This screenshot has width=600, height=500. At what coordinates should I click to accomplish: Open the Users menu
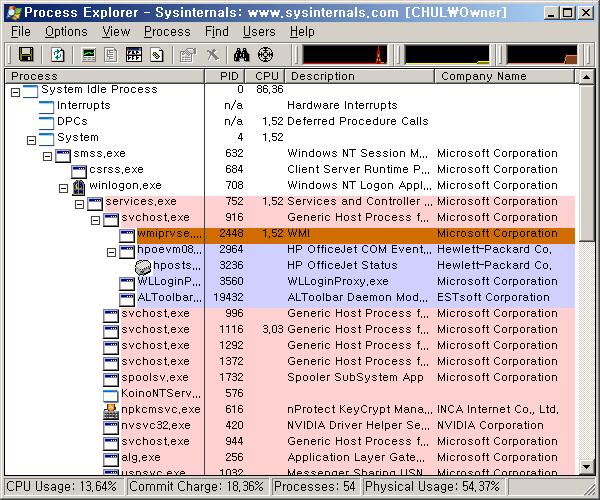(x=259, y=32)
